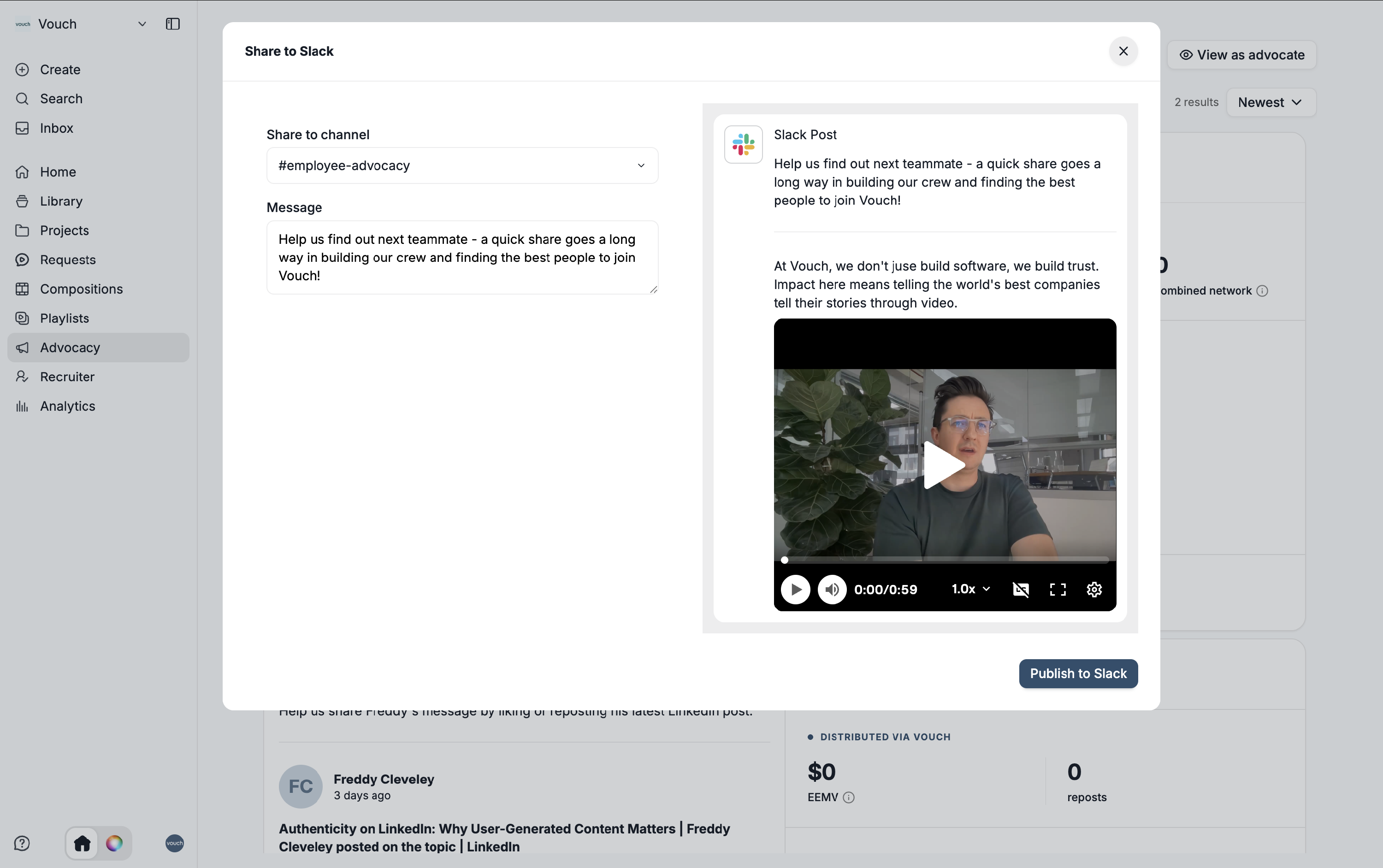Open the Vouch account avatar
Image resolution: width=1383 pixels, height=868 pixels.
point(175,843)
